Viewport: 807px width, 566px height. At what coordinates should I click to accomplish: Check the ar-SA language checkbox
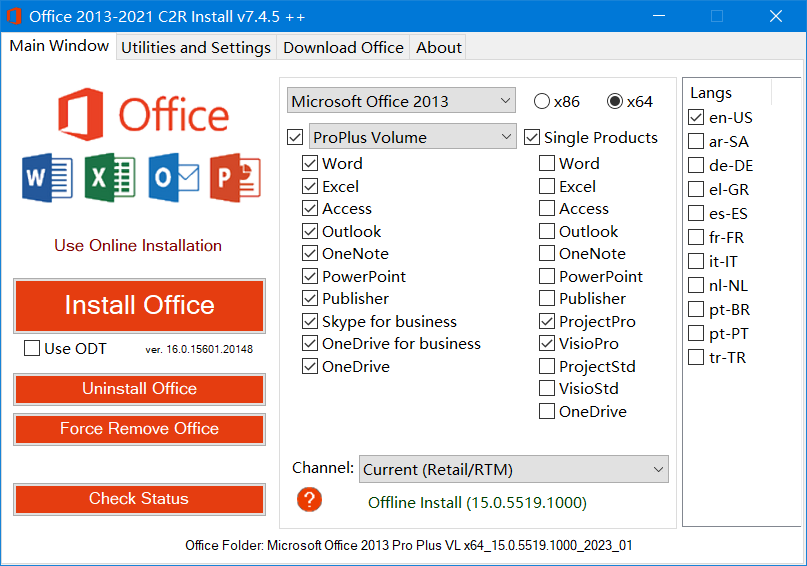pyautogui.click(x=696, y=141)
